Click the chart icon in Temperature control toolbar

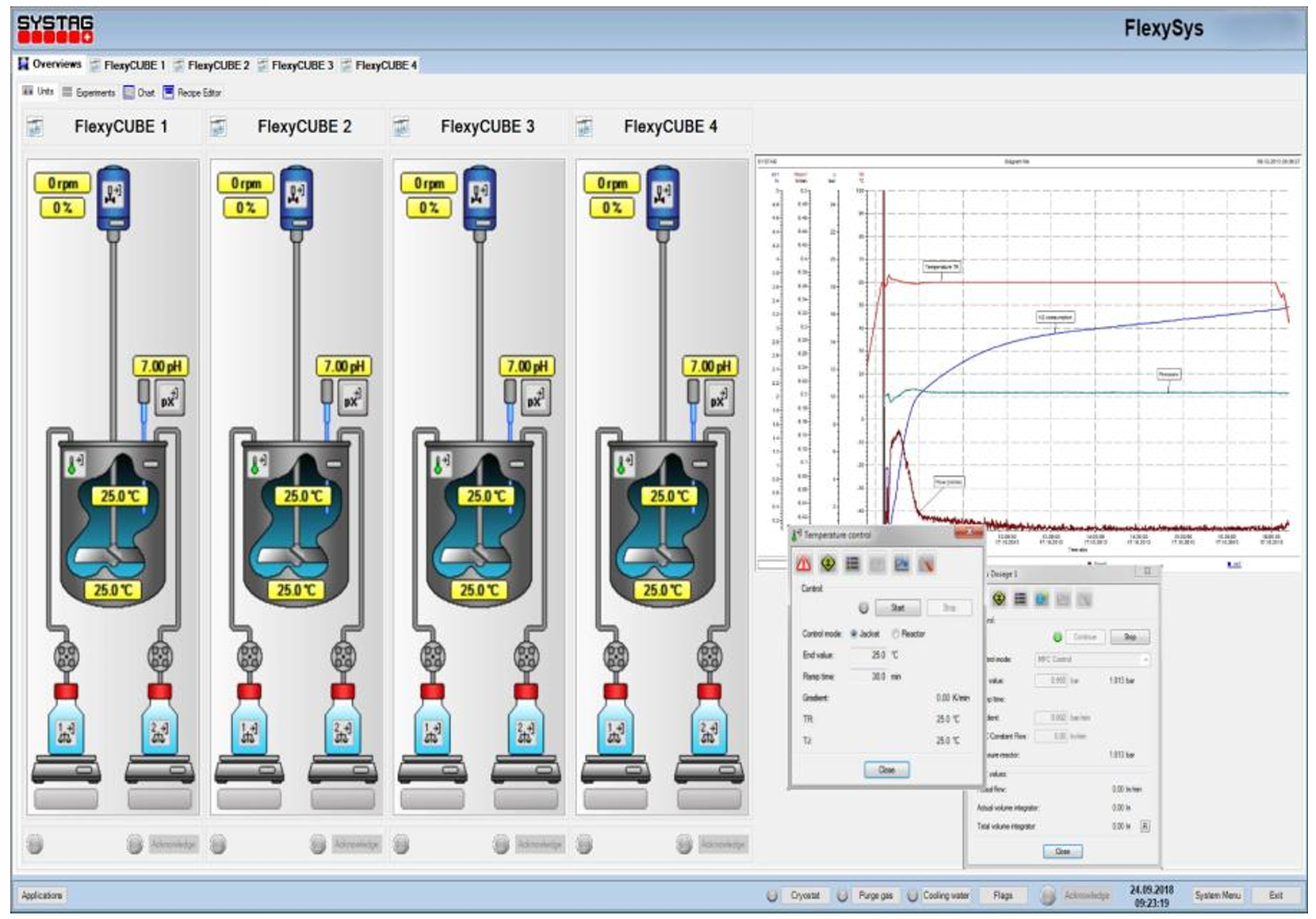901,564
